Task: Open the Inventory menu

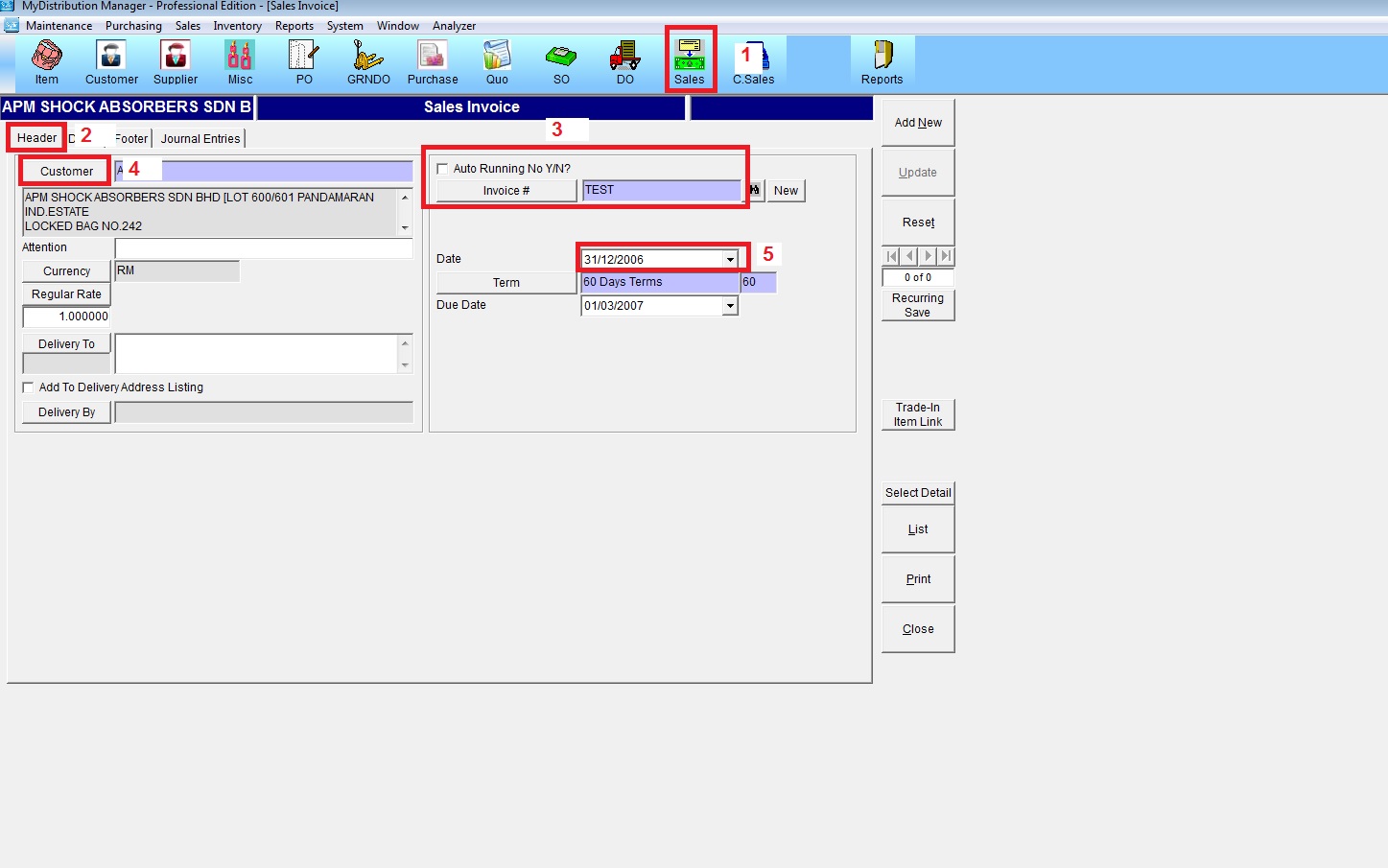Action: (x=237, y=26)
